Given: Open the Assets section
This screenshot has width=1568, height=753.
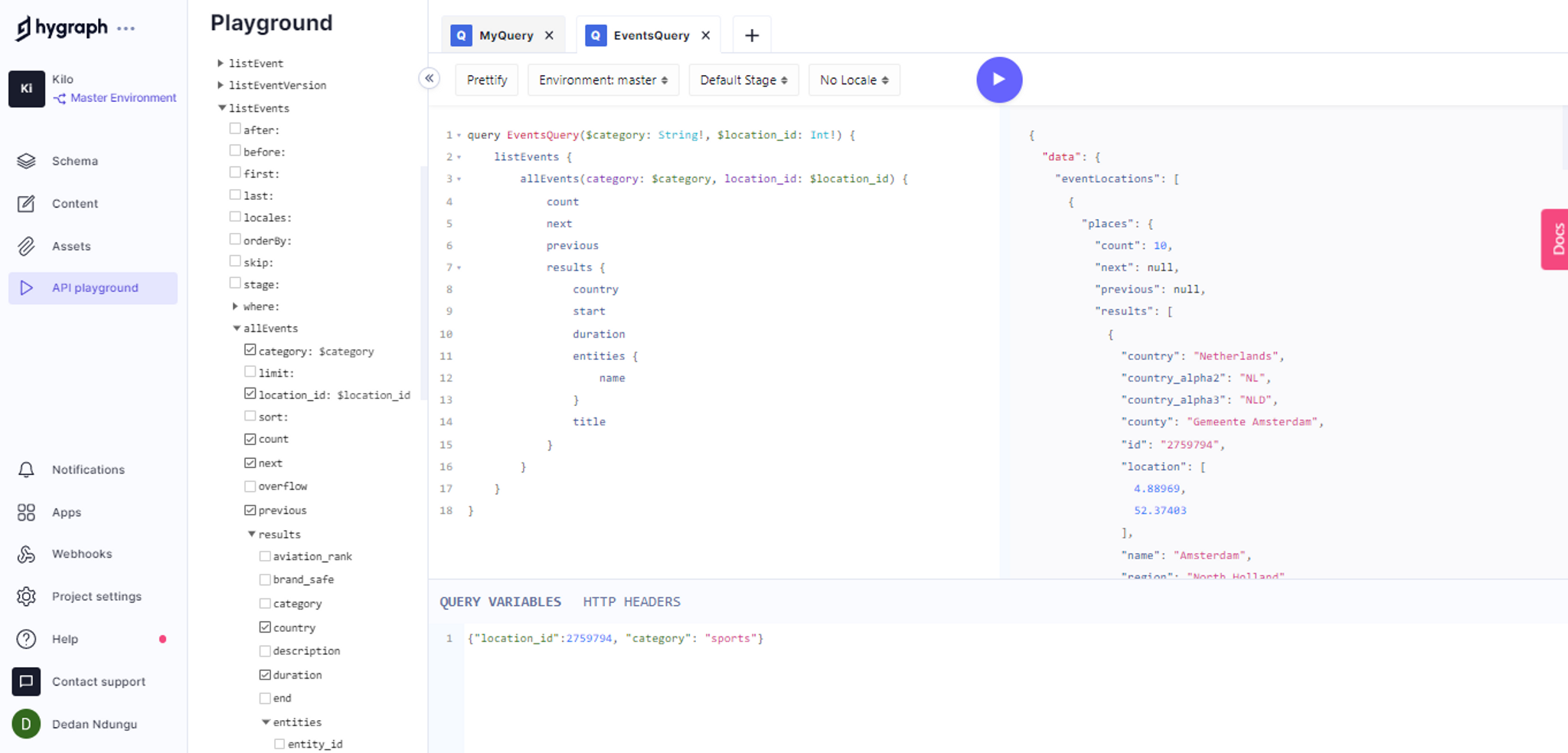Looking at the screenshot, I should click(x=71, y=246).
